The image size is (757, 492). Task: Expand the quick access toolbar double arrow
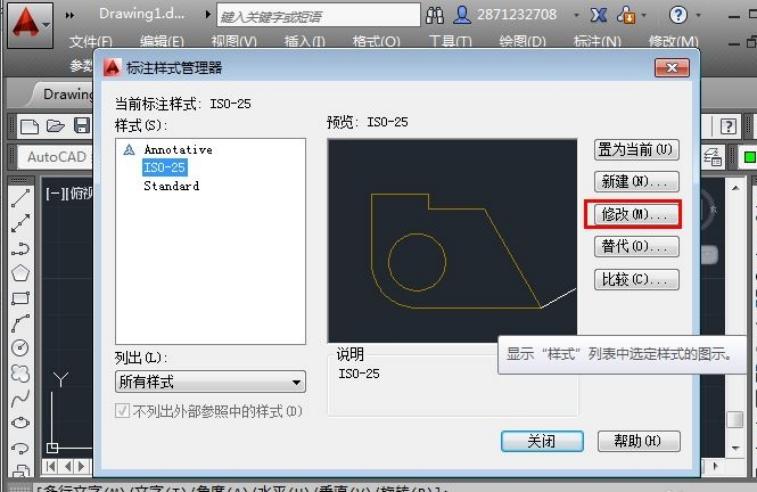click(70, 15)
